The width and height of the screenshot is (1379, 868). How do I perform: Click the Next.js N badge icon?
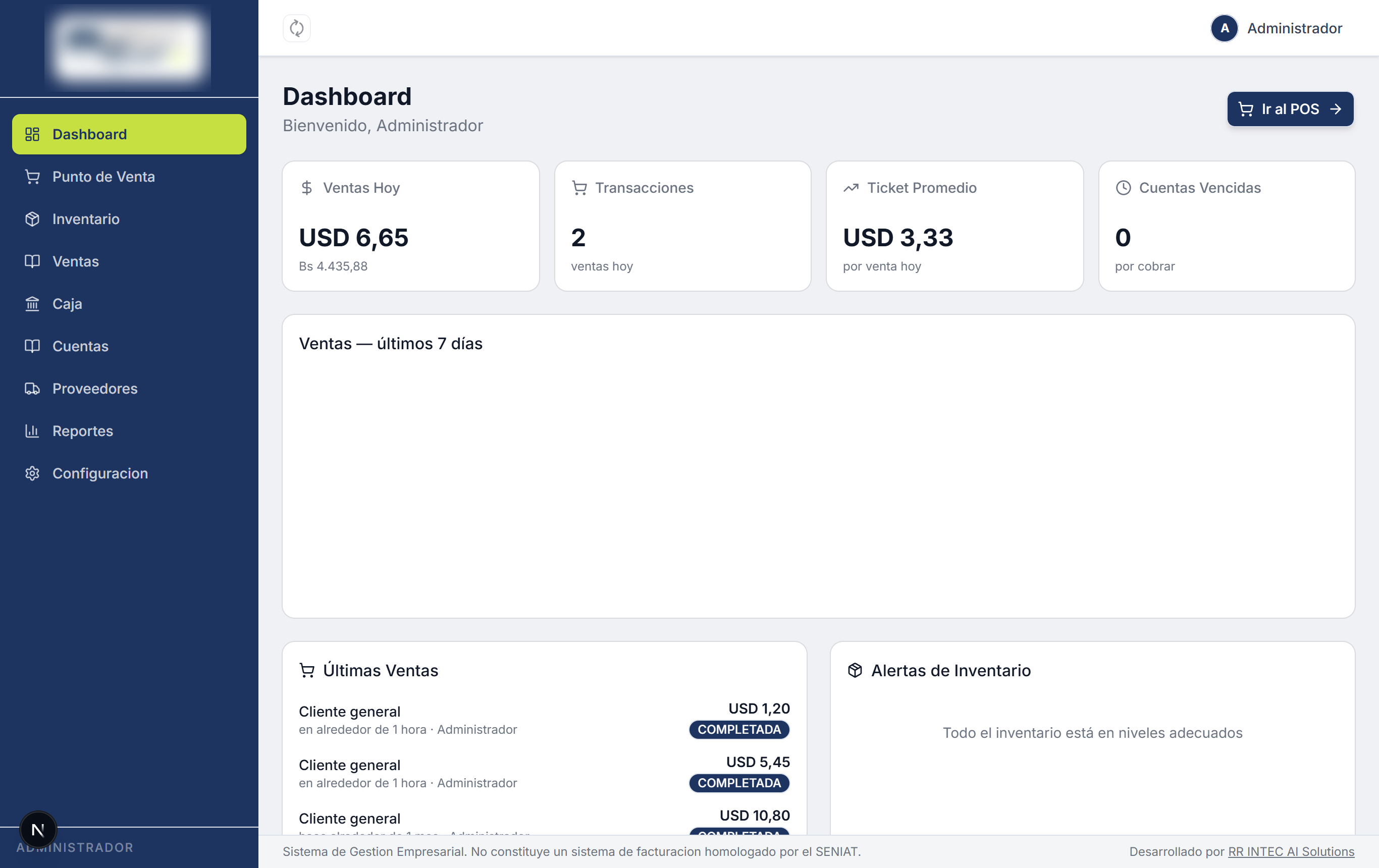pos(38,829)
